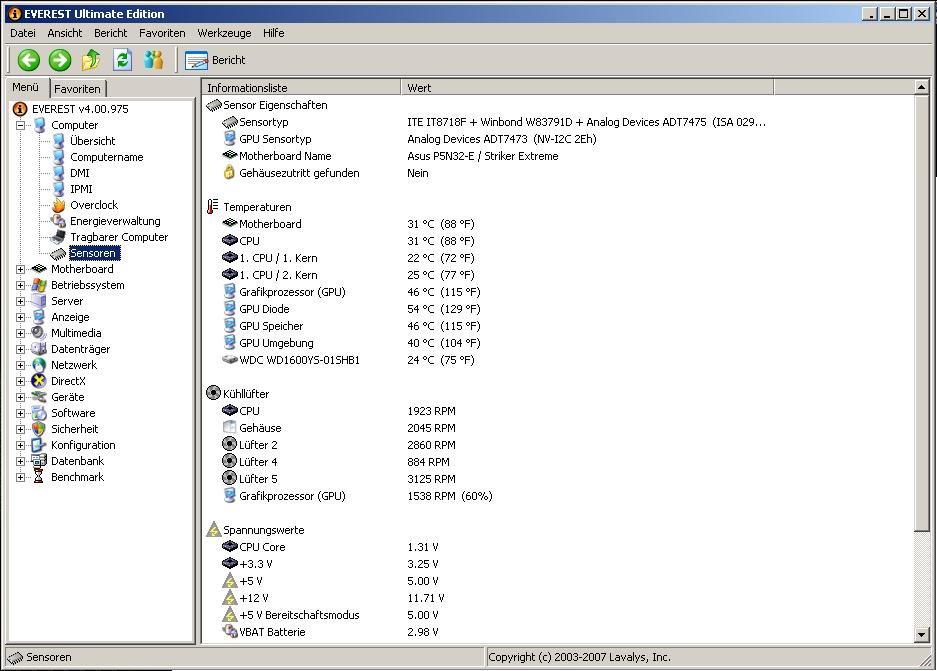Click the scroll down arrow of list
937x671 pixels.
921,635
